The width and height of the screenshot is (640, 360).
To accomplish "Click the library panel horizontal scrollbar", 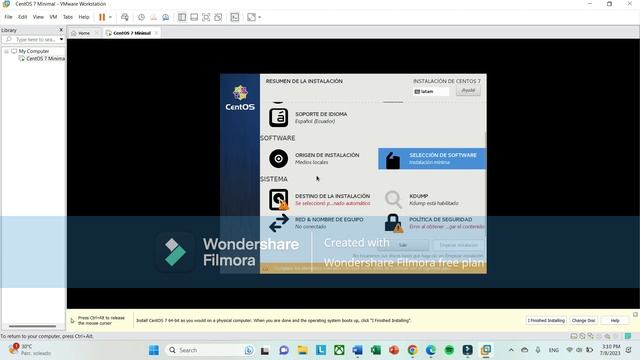I will (33, 326).
